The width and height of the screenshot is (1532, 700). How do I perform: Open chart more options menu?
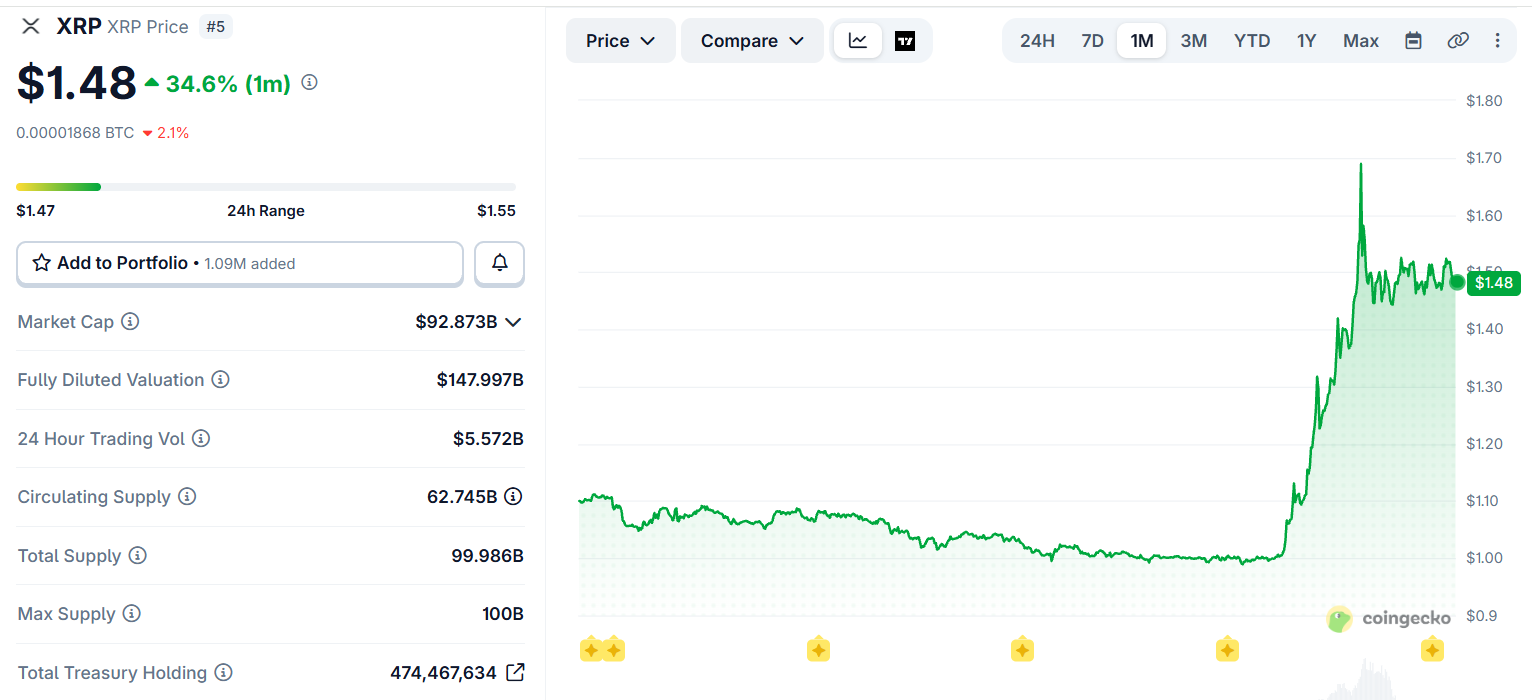pos(1497,41)
